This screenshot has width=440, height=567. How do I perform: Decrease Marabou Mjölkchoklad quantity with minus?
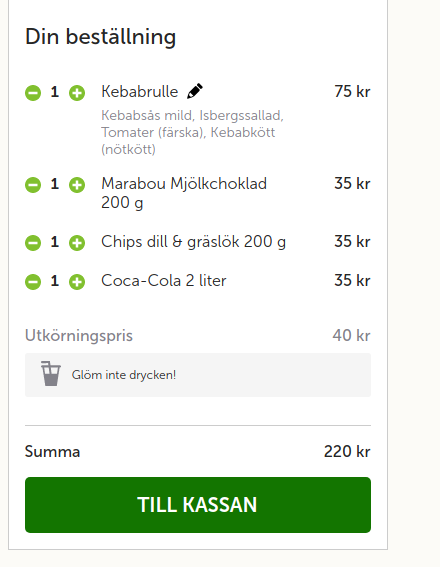coord(33,185)
